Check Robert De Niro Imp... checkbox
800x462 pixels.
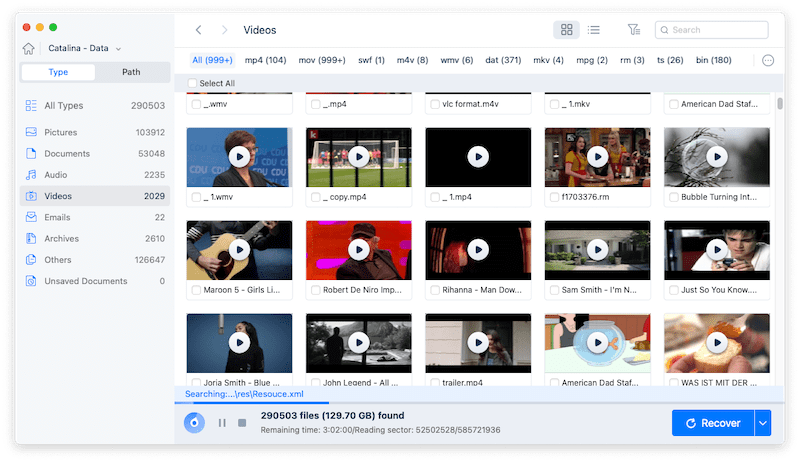coord(316,290)
